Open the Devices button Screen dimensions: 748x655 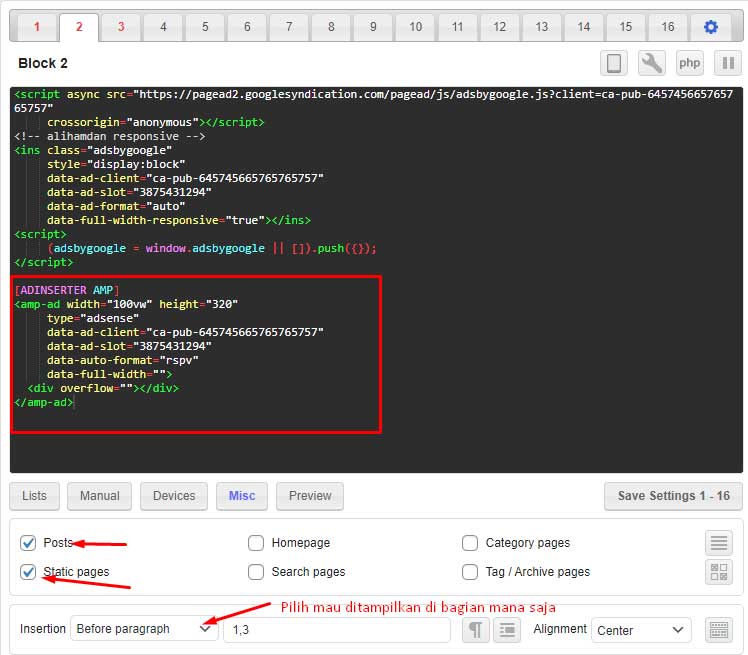[174, 496]
